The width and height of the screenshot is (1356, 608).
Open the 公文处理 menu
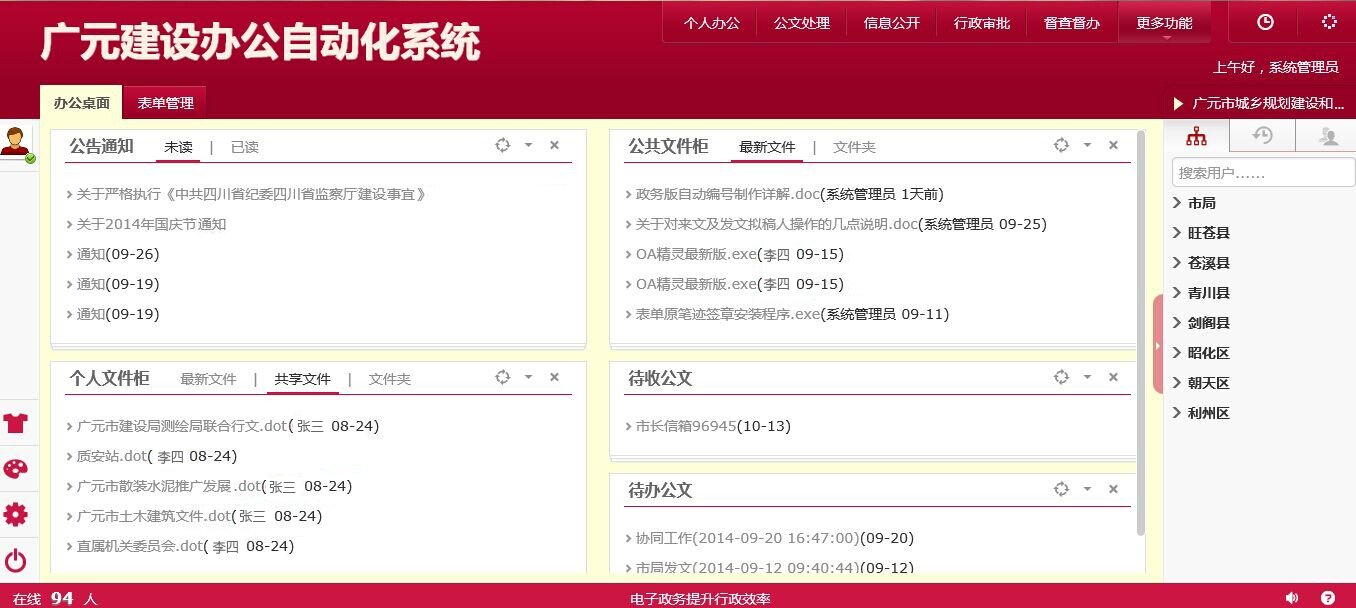801,23
